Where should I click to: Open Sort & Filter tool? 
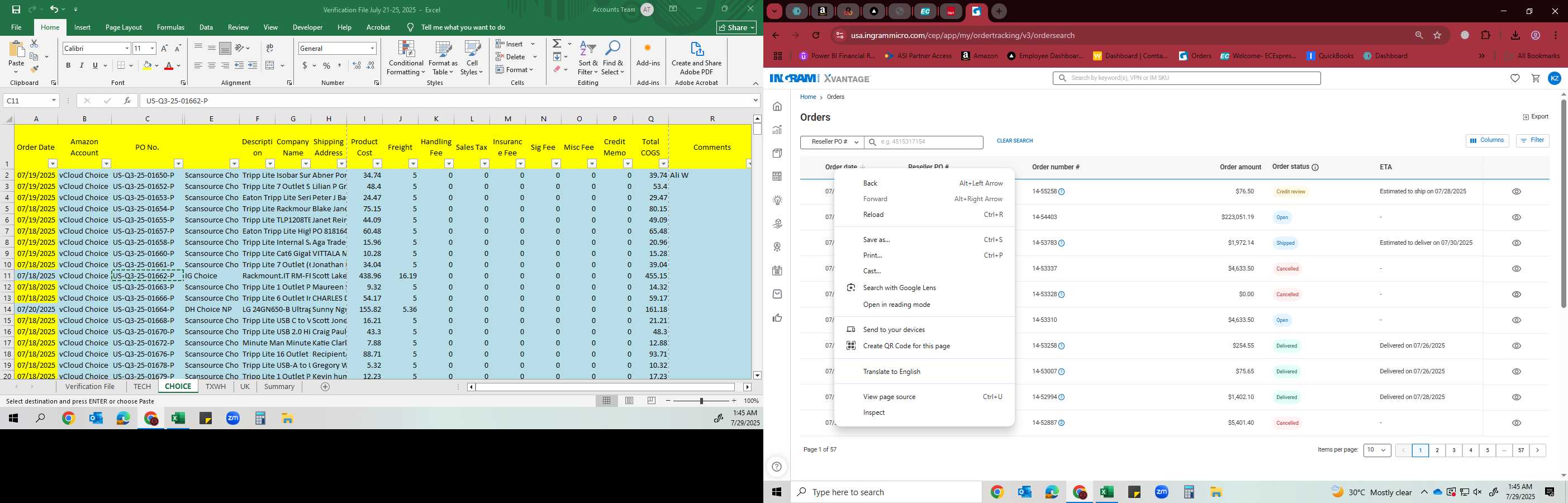tap(588, 58)
